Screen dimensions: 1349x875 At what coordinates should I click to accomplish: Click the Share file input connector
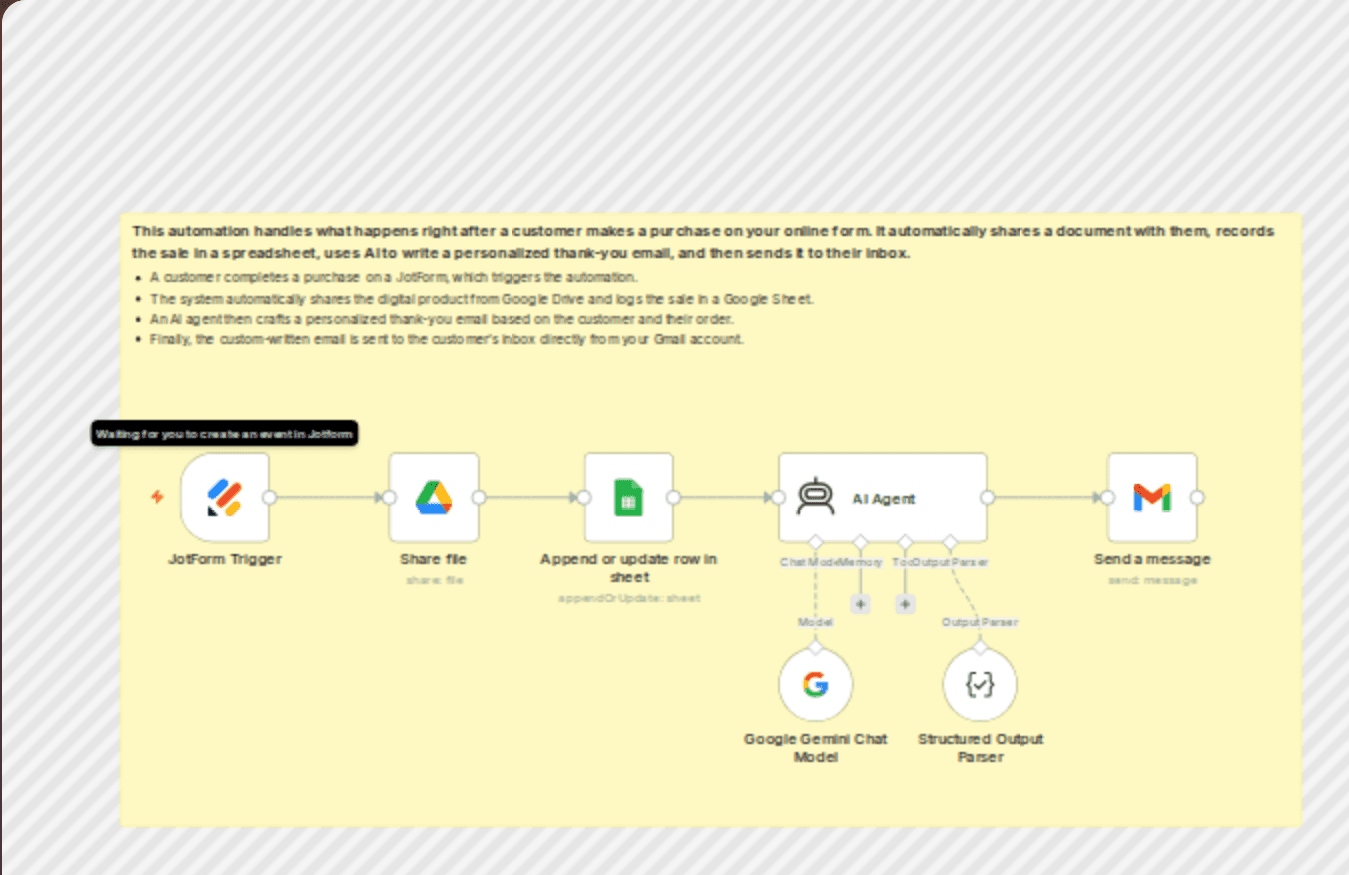[389, 497]
